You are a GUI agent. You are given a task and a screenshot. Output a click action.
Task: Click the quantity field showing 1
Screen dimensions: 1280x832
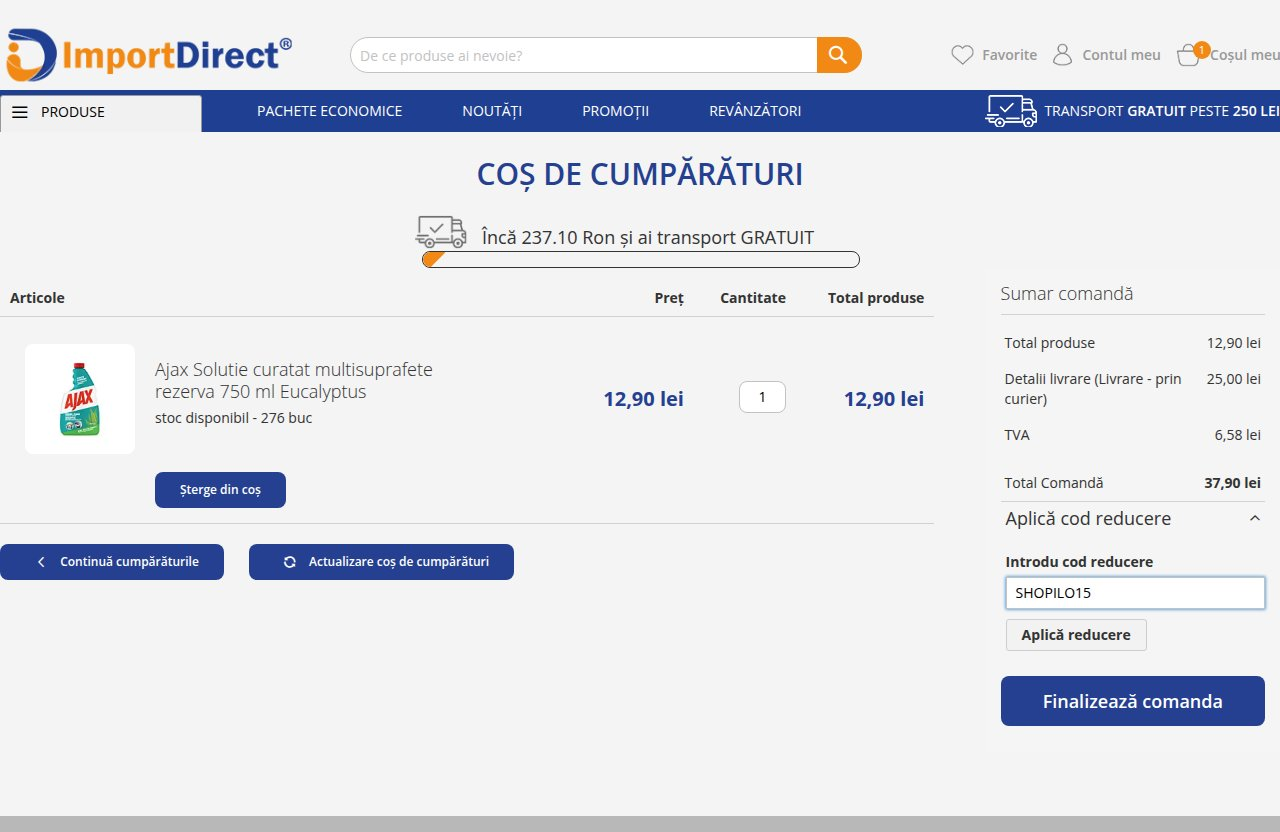(x=762, y=397)
